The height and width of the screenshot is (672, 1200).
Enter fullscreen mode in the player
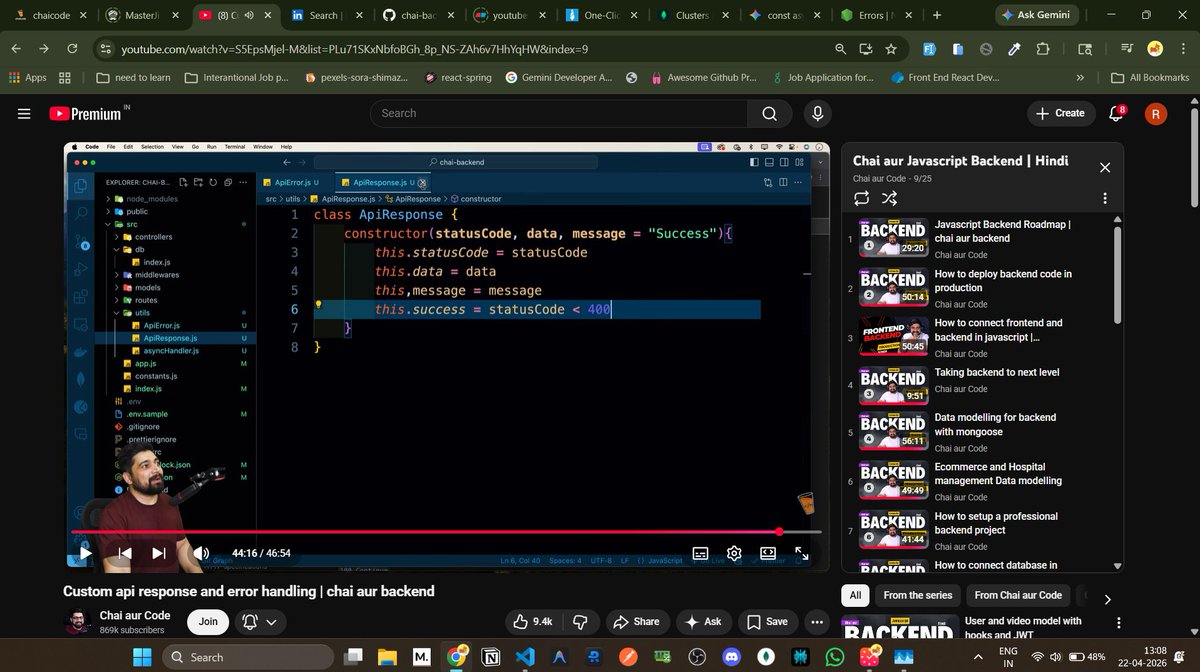(801, 552)
